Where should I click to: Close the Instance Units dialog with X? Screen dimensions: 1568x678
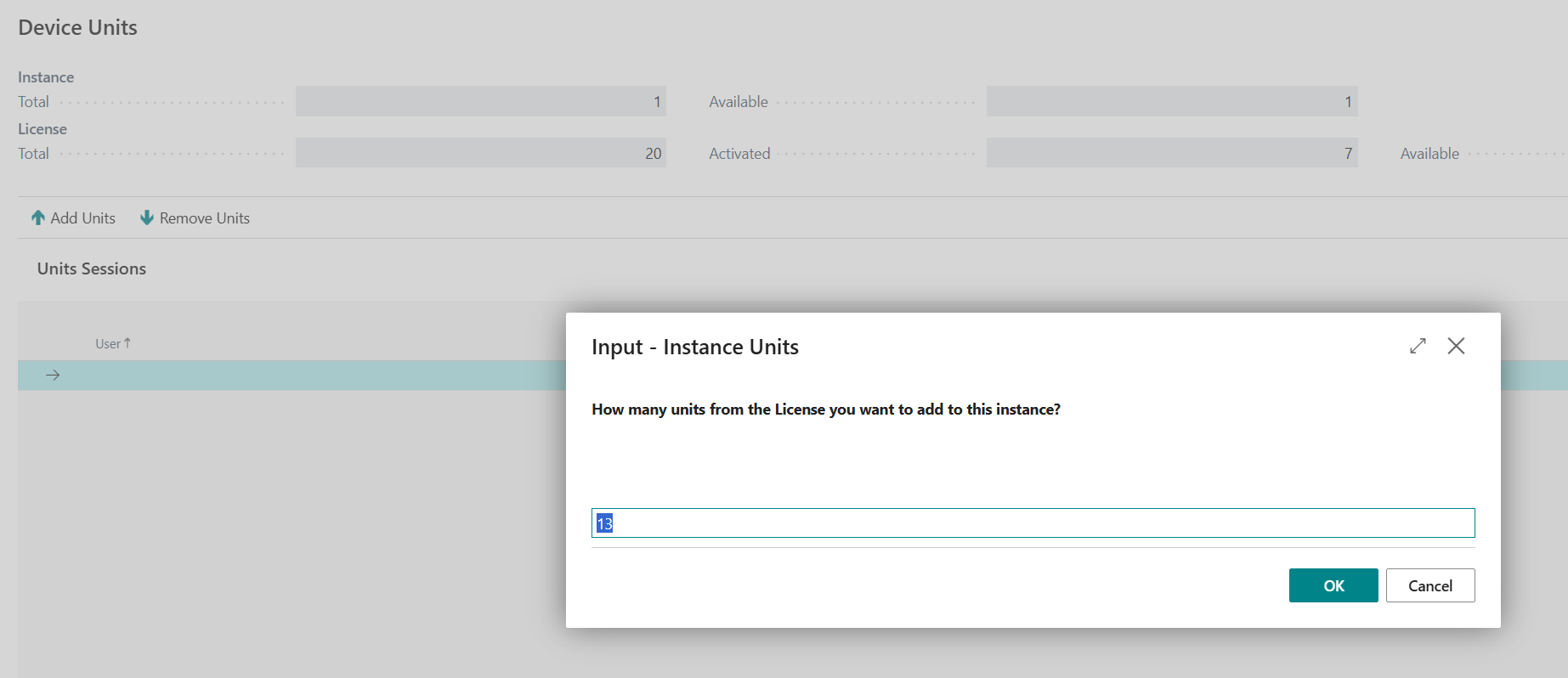[x=1456, y=346]
